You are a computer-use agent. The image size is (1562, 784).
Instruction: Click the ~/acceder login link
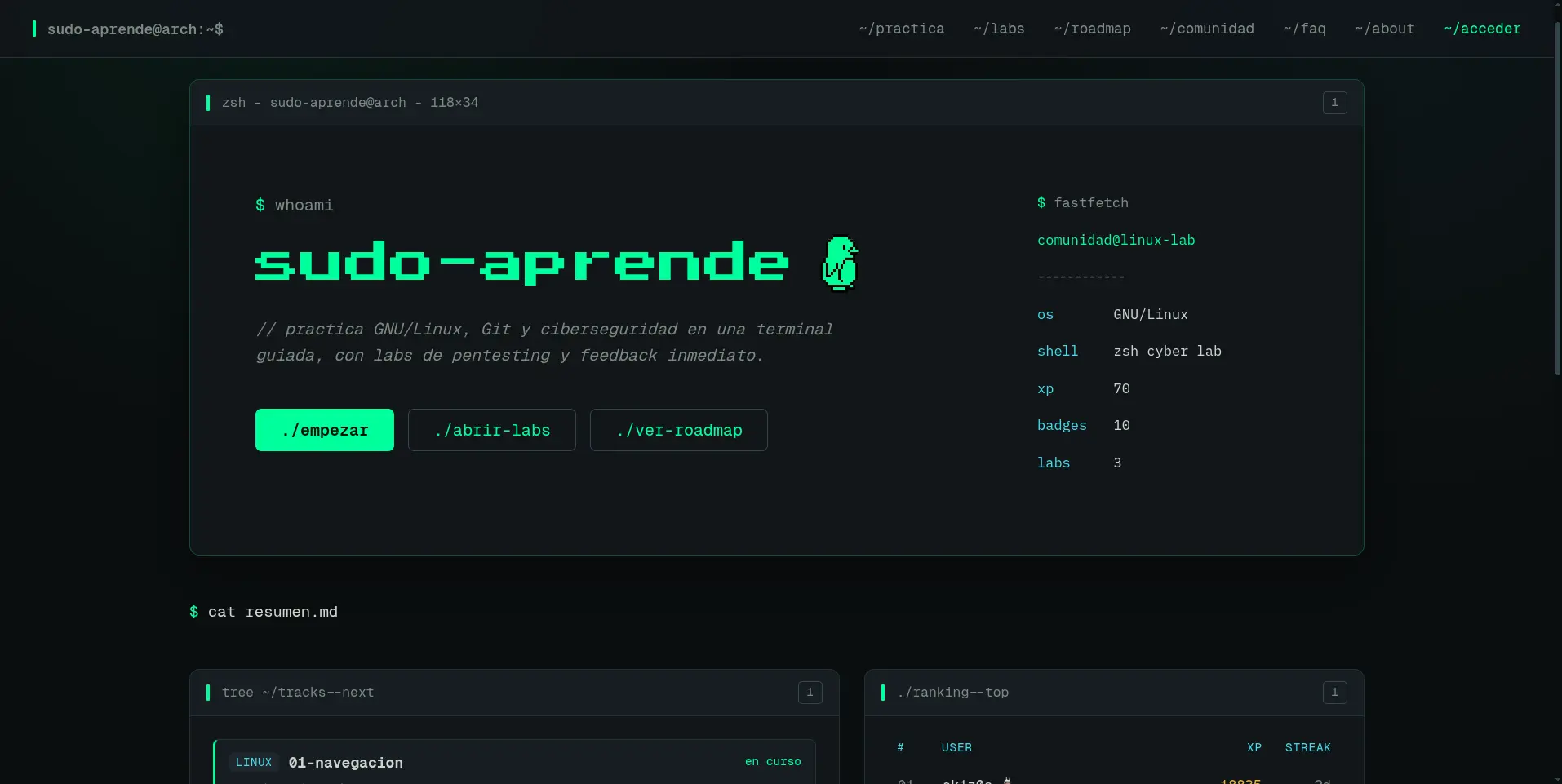1482,29
